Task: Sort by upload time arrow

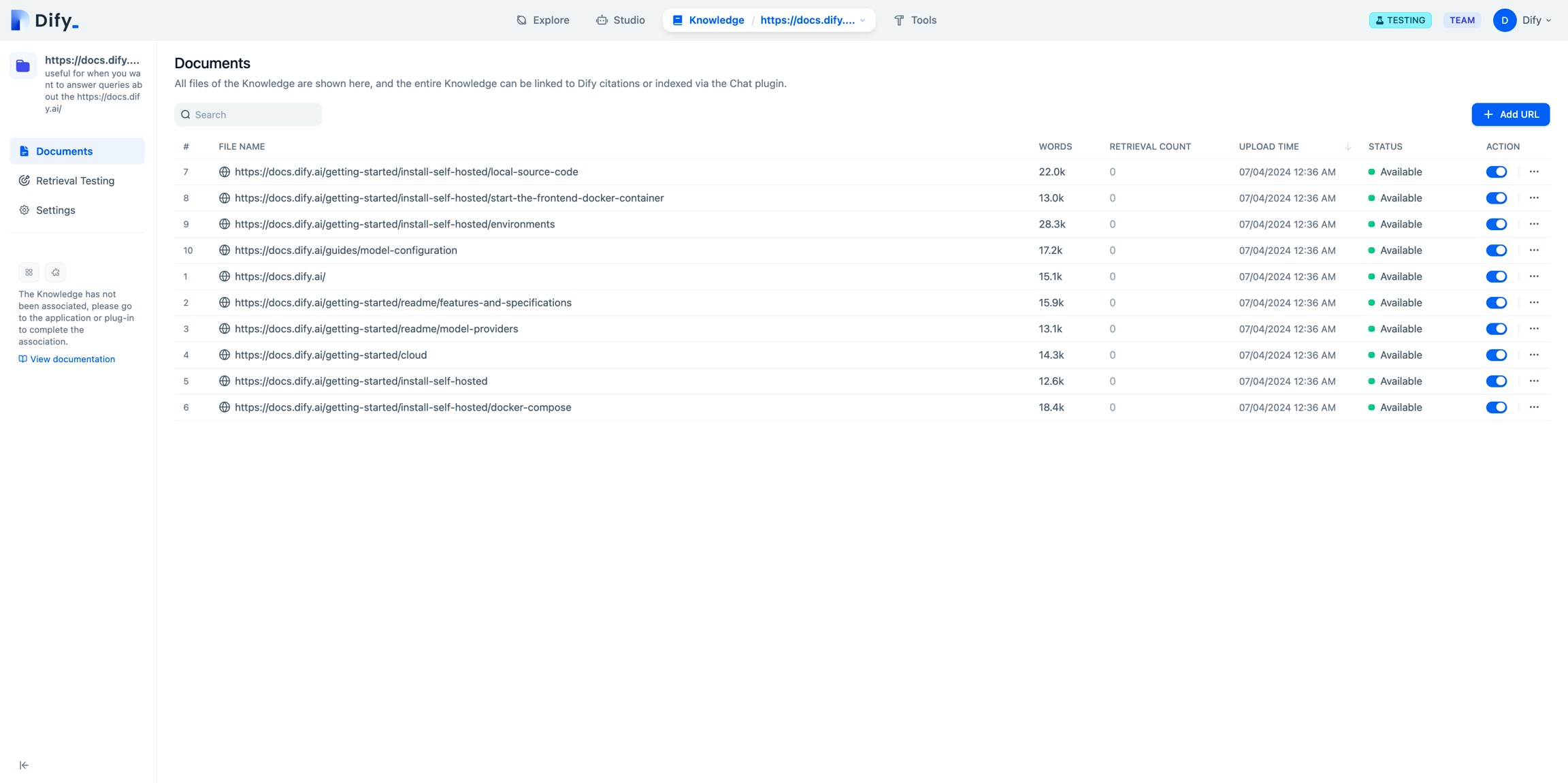Action: tap(1347, 146)
